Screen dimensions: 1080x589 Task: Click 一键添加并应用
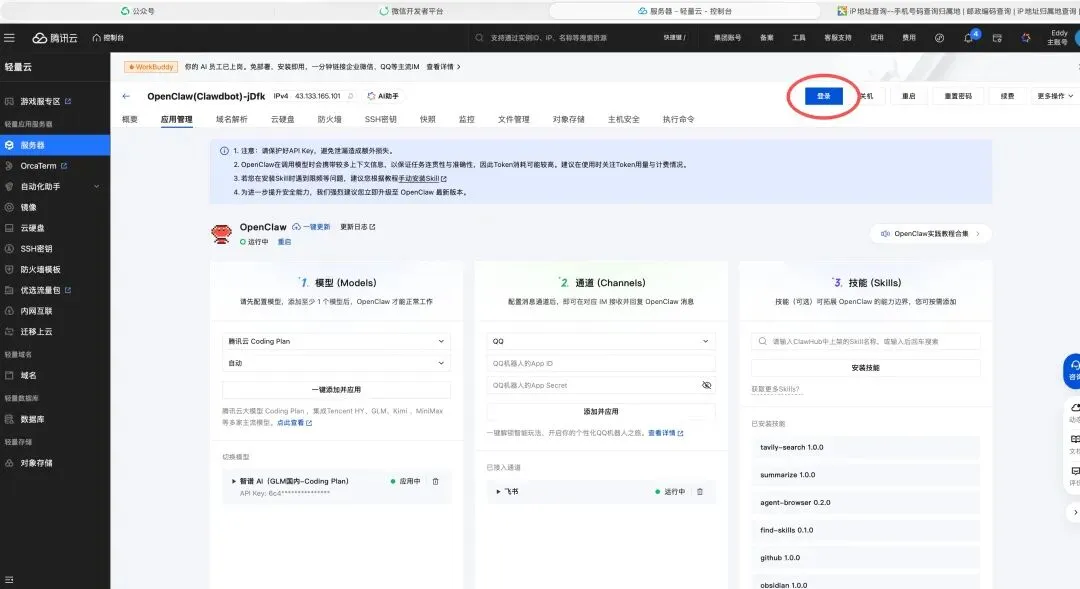click(x=336, y=389)
